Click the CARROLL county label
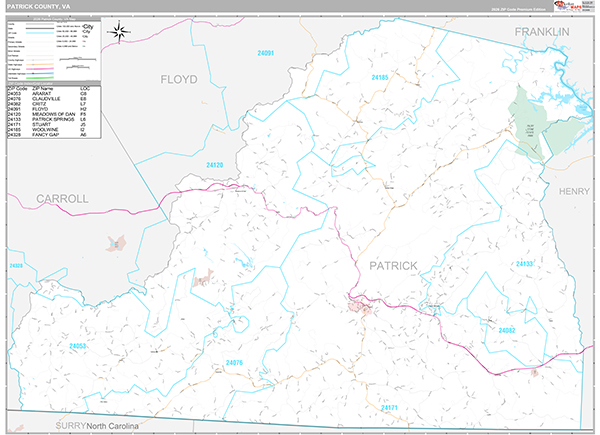 coord(62,199)
